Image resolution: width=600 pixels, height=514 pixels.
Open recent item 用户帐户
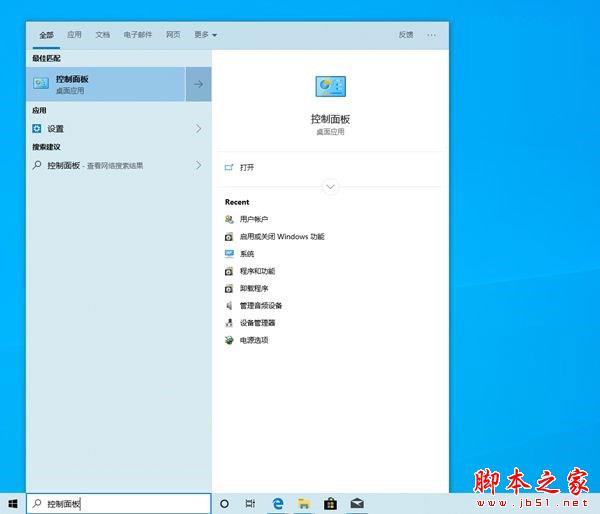[253, 219]
